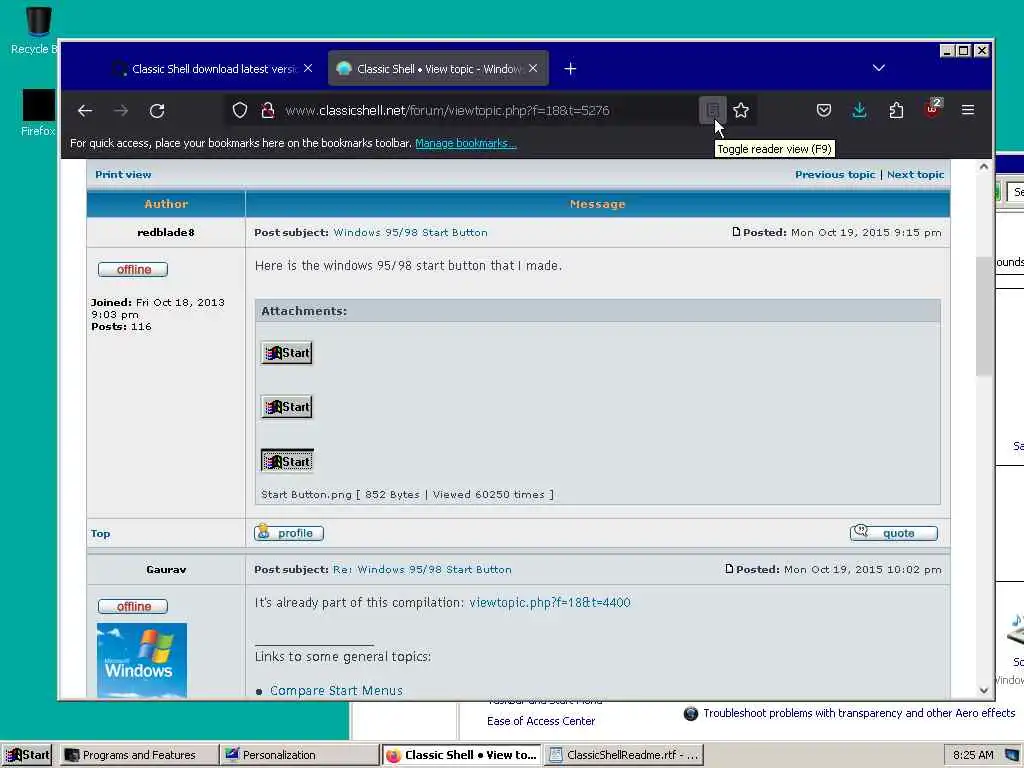Click the vertical scrollbar thumb
The width and height of the screenshot is (1024, 768).
click(x=984, y=316)
